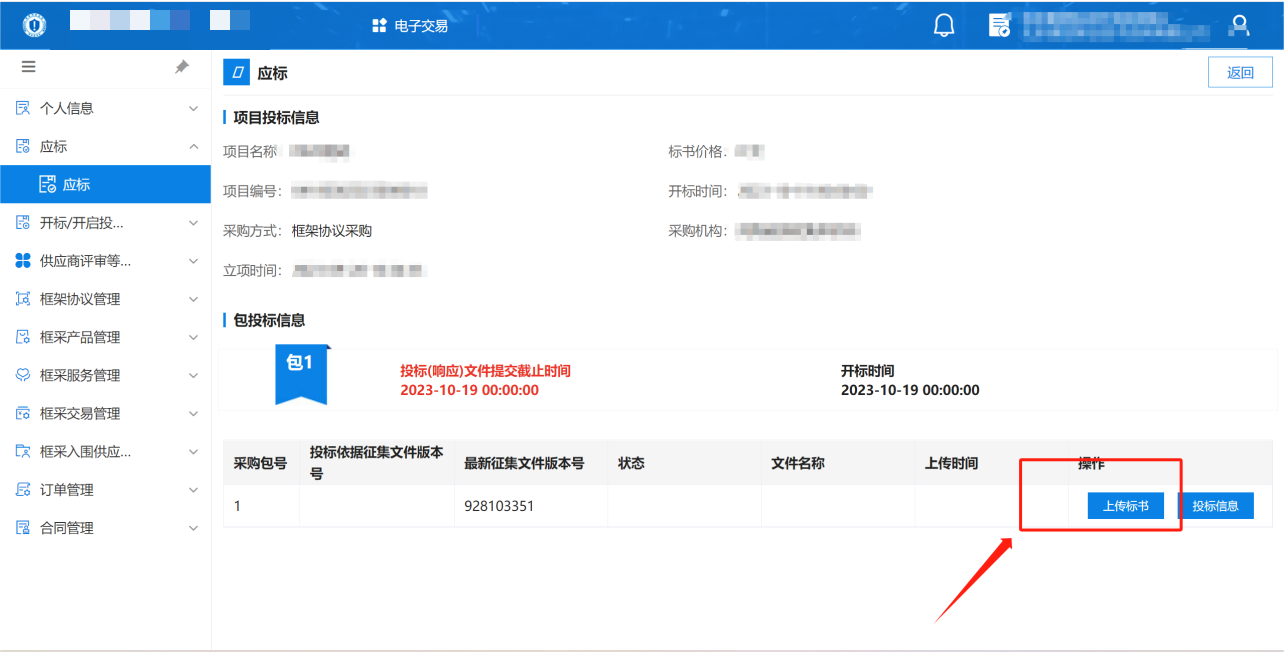Open the 合同管理 menu label
This screenshot has height=652, width=1284.
(67, 528)
